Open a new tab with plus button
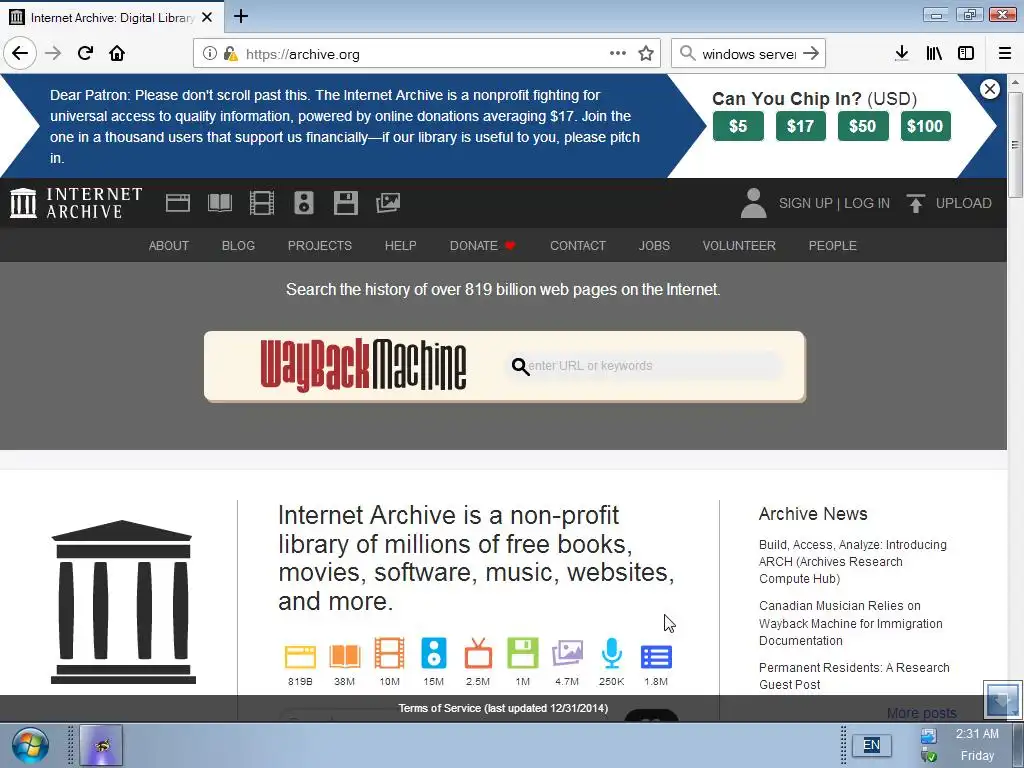1024x768 pixels. click(x=241, y=16)
